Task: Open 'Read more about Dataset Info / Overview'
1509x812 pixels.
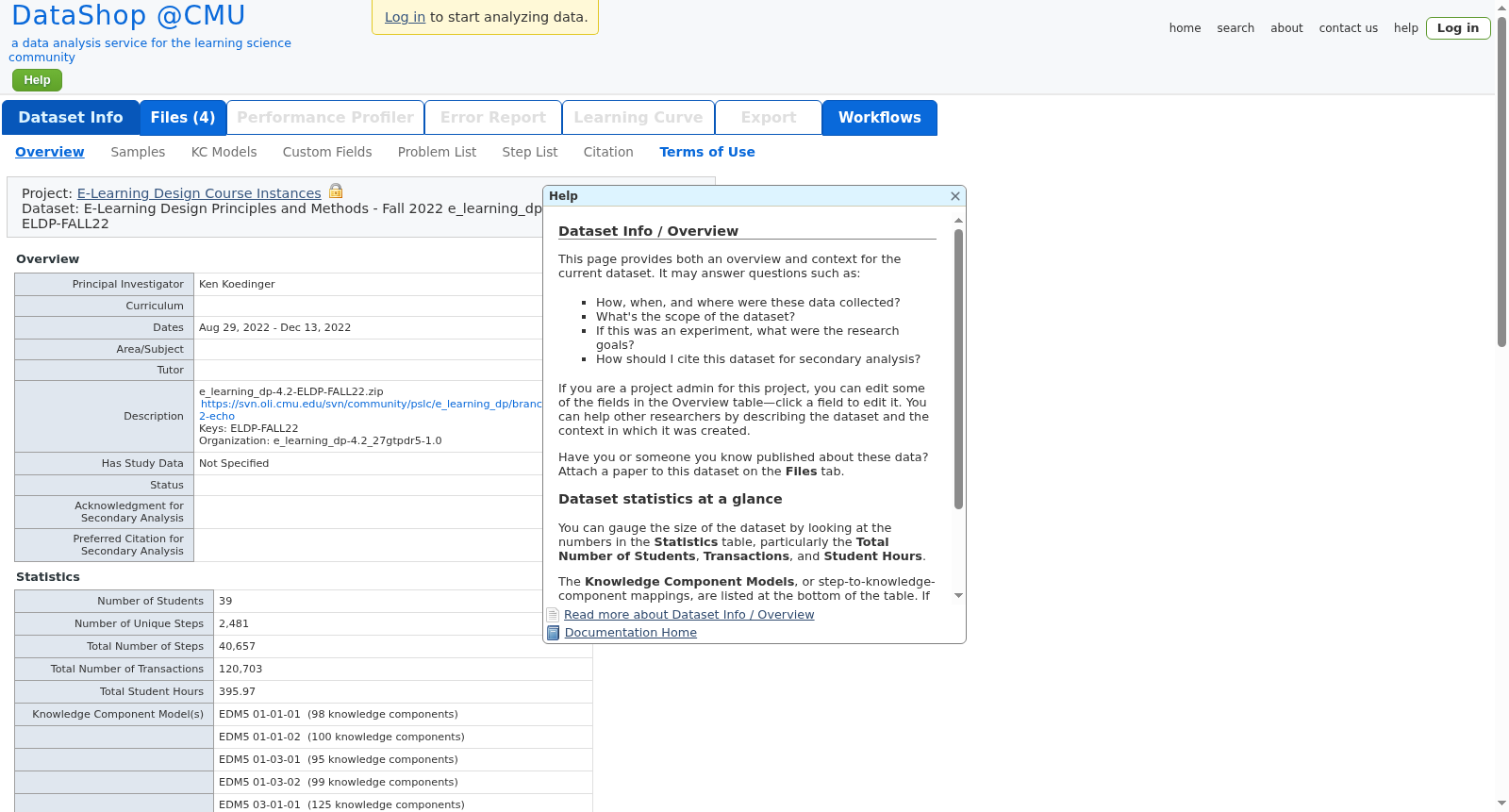Action: [689, 615]
